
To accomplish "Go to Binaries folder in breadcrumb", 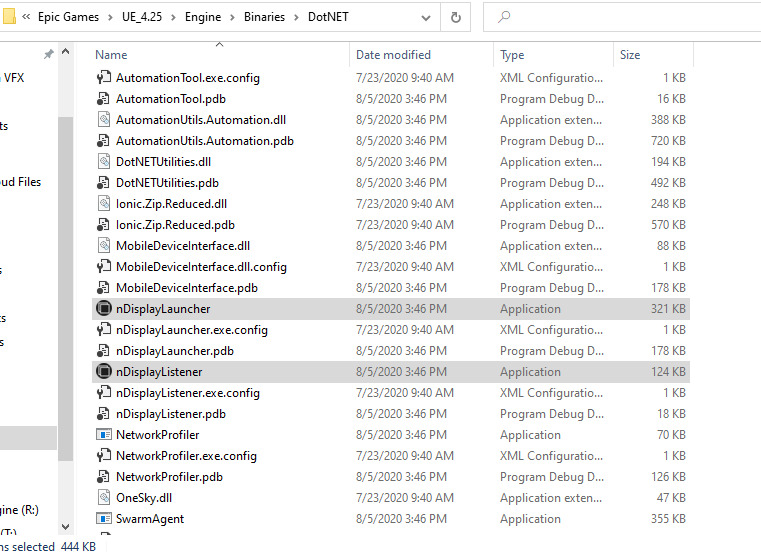I will pyautogui.click(x=265, y=17).
